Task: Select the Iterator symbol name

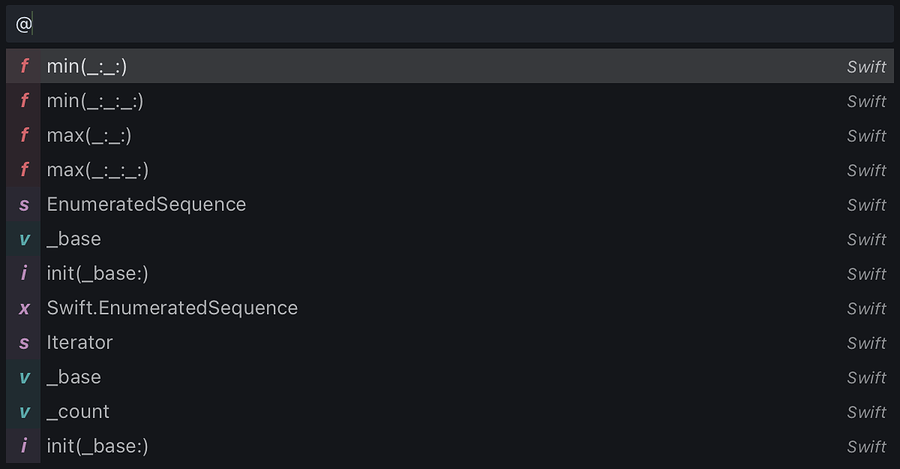Action: pos(80,343)
